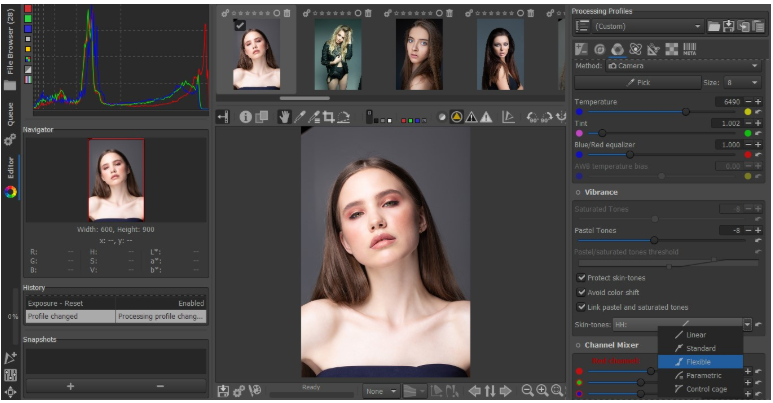This screenshot has height=403, width=773.
Task: Select the Hand navigation tool
Action: pyautogui.click(x=284, y=117)
